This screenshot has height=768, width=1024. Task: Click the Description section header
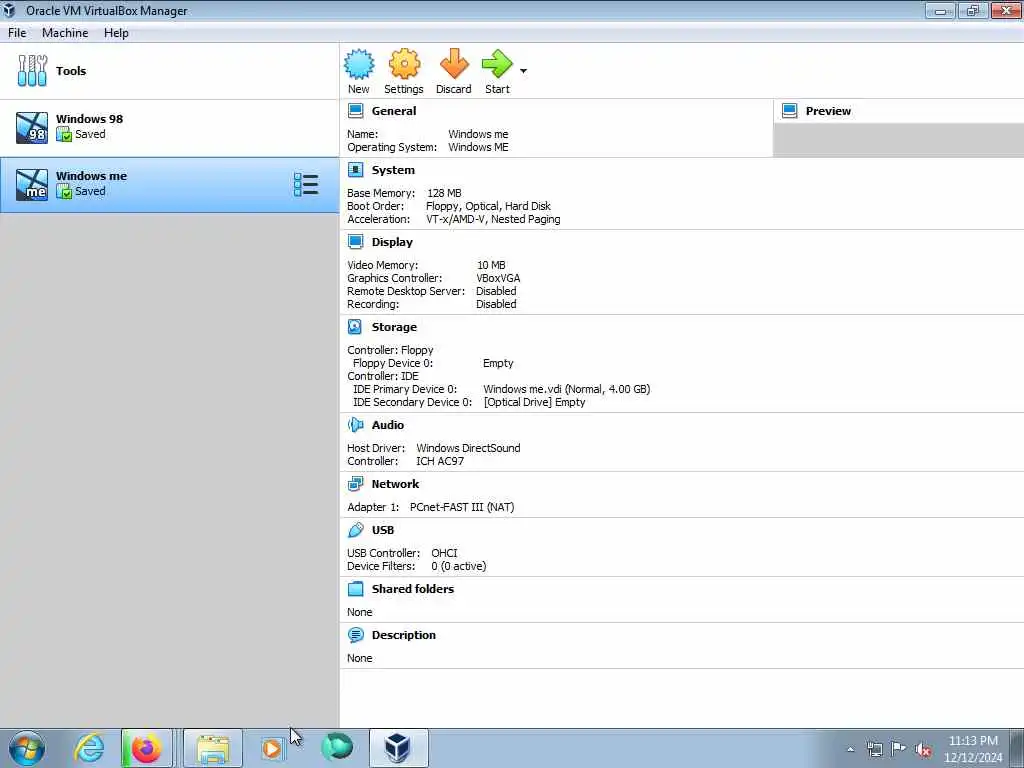click(x=404, y=635)
